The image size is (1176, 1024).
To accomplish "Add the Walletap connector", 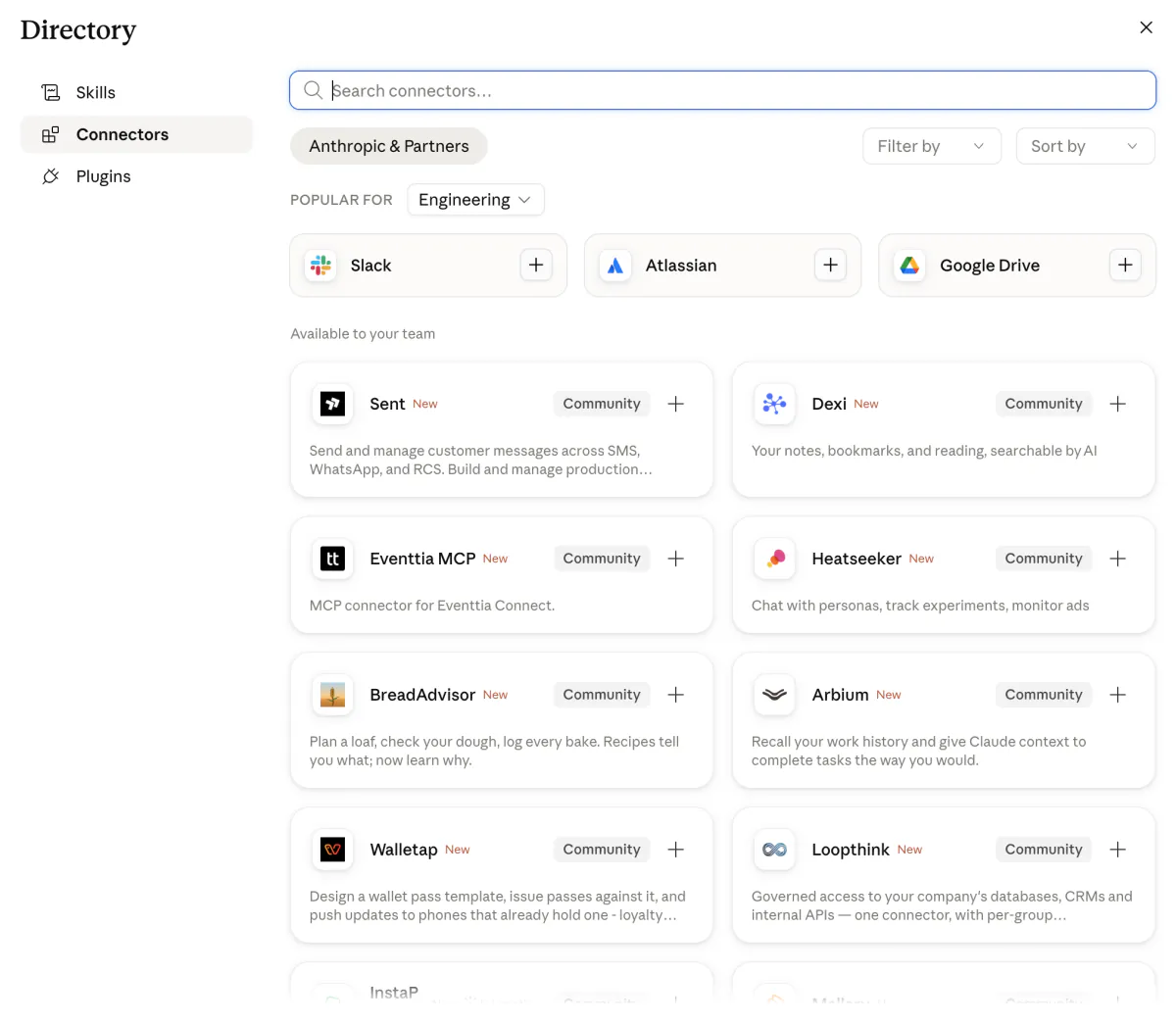I will click(x=676, y=850).
